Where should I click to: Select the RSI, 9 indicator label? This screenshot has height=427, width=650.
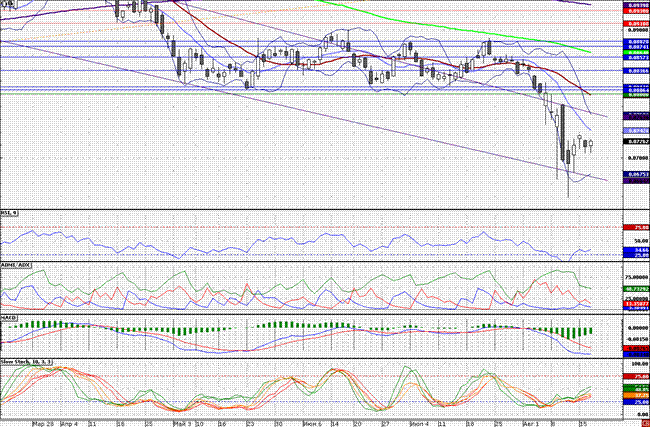(9, 213)
